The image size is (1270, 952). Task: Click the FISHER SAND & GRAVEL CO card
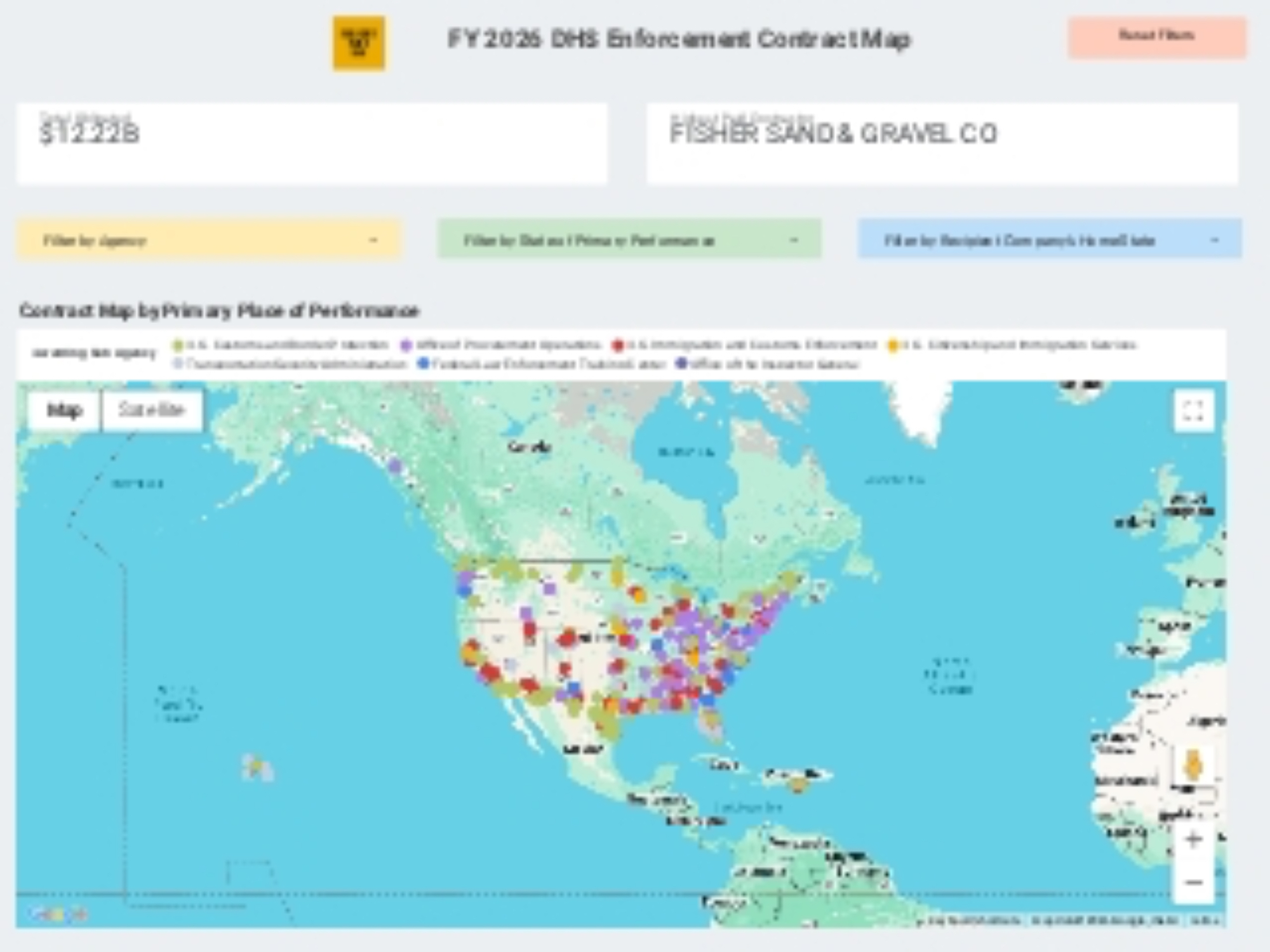pyautogui.click(x=942, y=143)
